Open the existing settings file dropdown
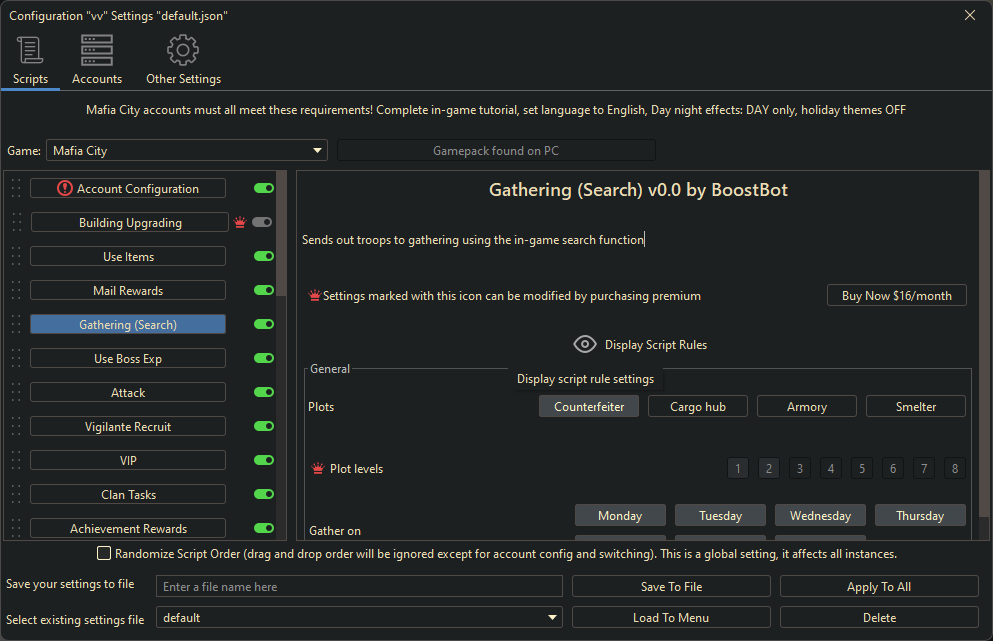The width and height of the screenshot is (993, 641). (x=359, y=618)
